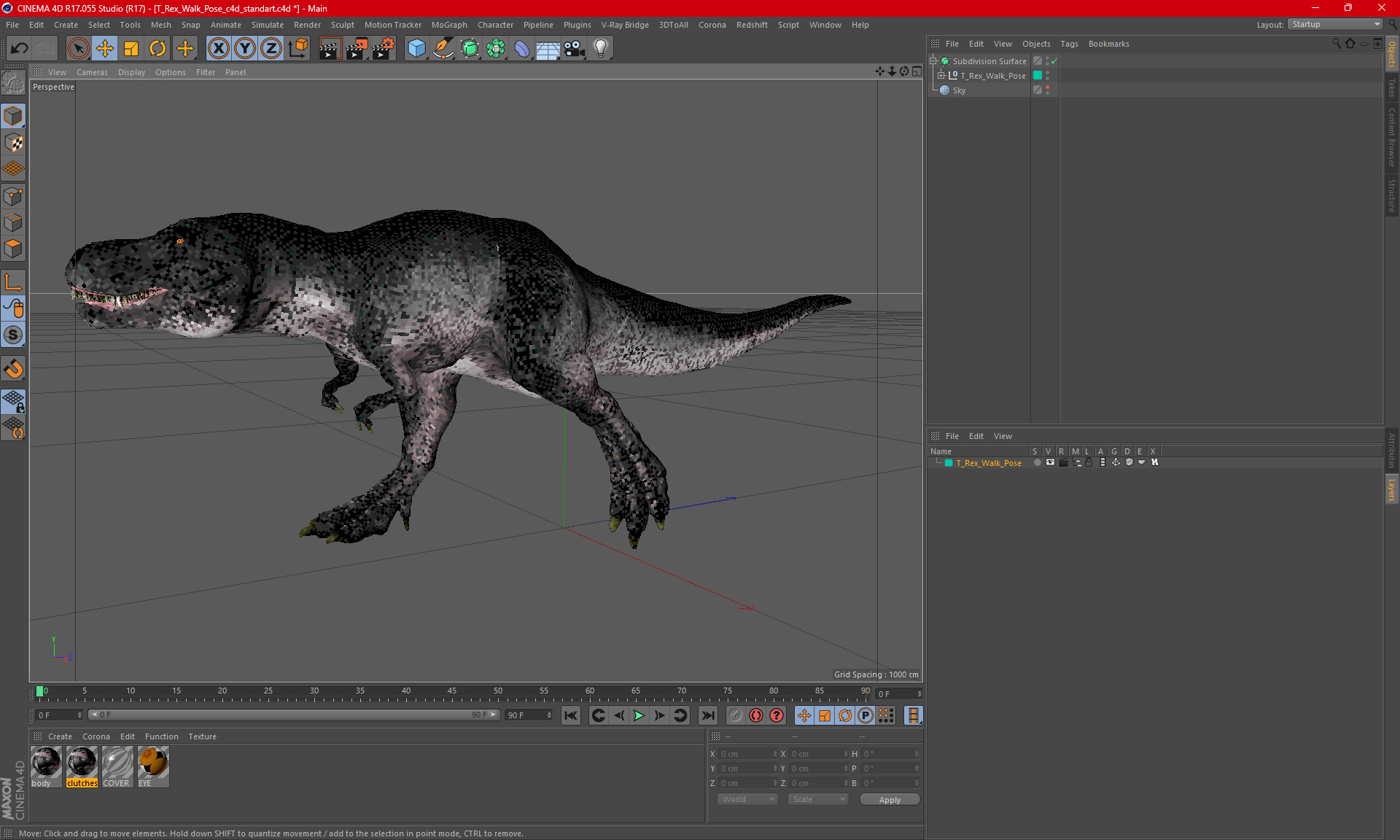Toggle parameter keyframe recording P button

point(866,715)
